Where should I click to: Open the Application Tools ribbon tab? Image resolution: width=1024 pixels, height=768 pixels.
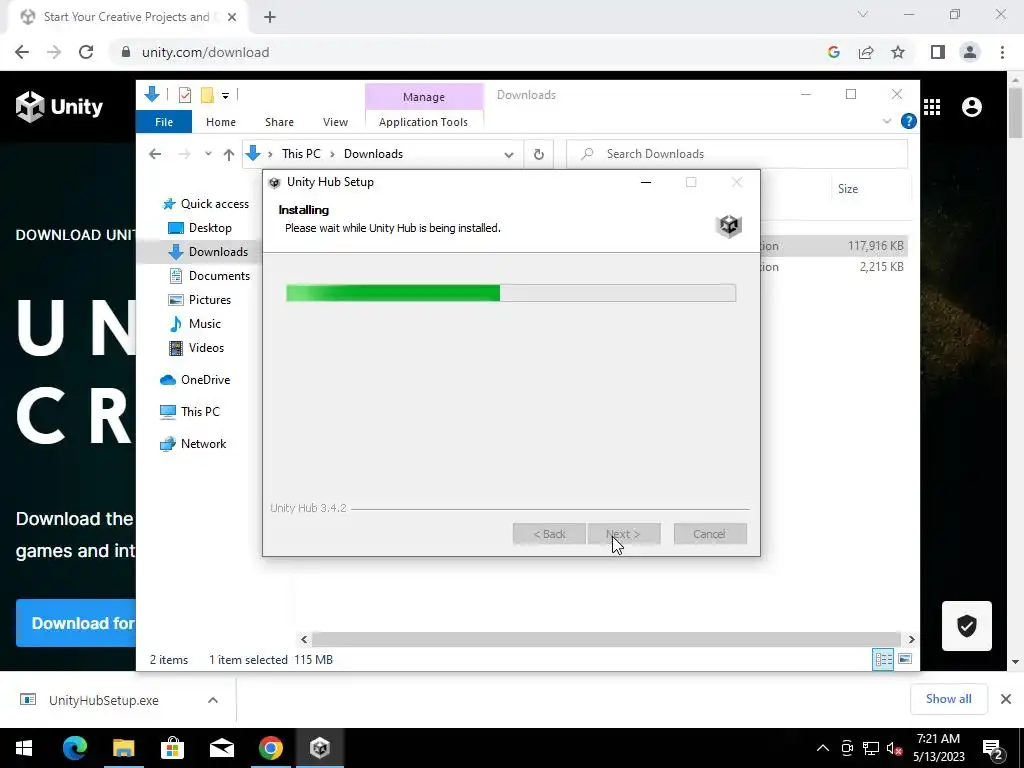423,122
